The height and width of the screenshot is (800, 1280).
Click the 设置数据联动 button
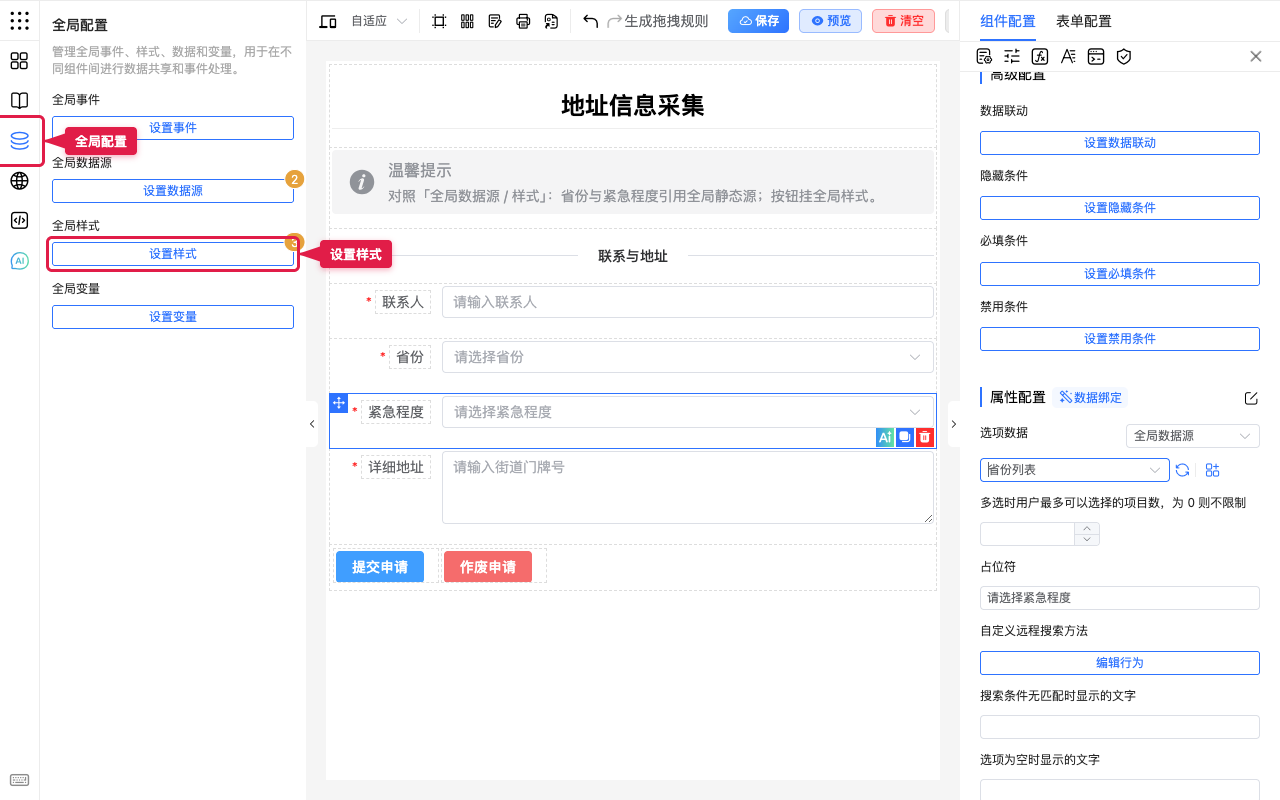tap(1120, 143)
